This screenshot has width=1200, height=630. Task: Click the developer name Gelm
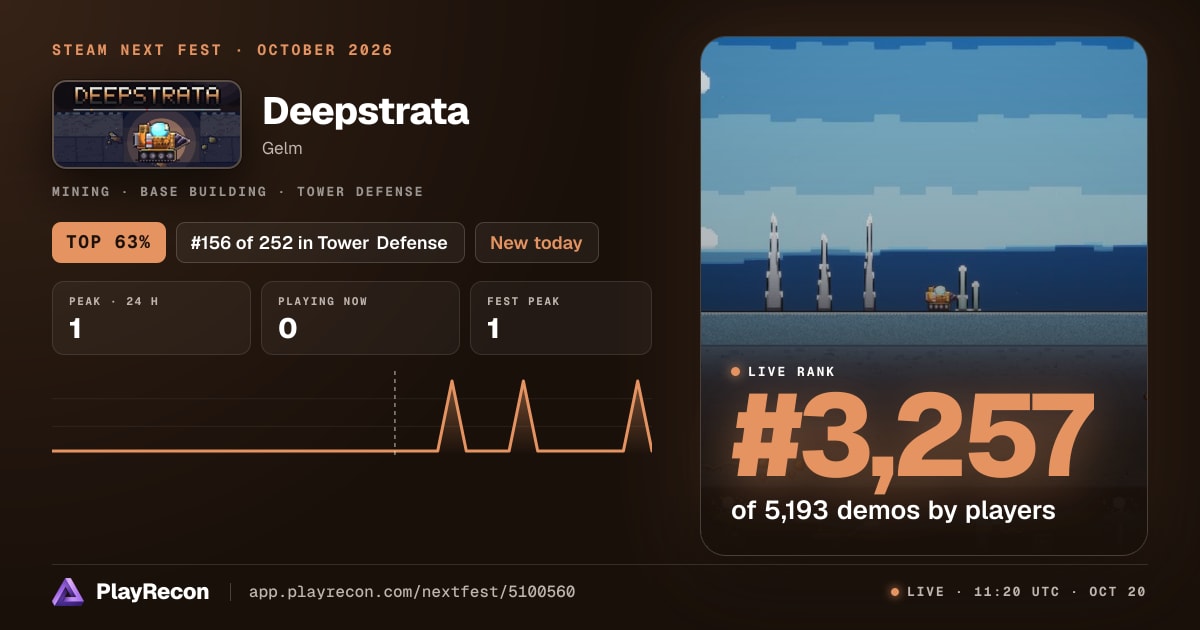pos(282,148)
